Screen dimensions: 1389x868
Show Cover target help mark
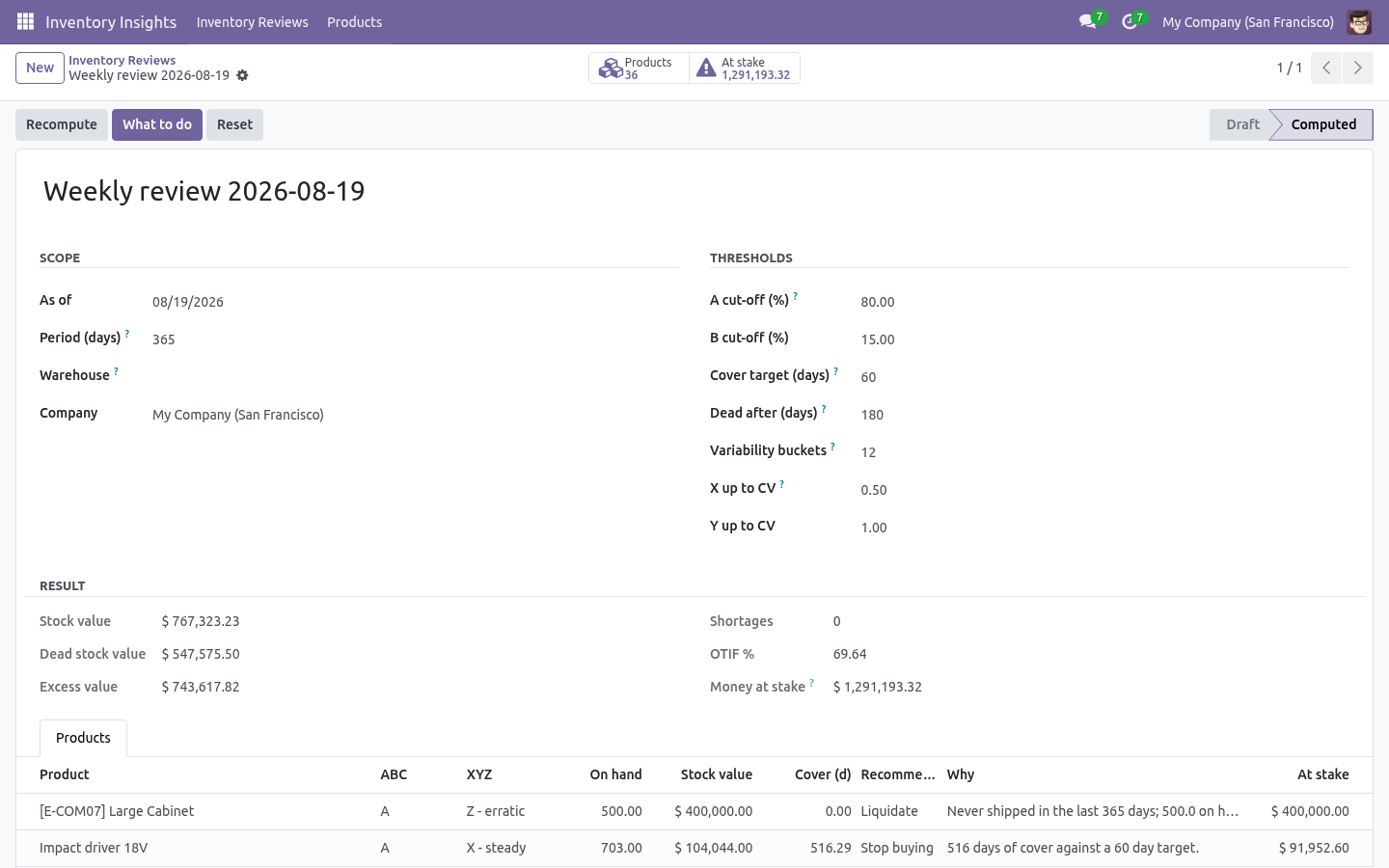tap(836, 371)
